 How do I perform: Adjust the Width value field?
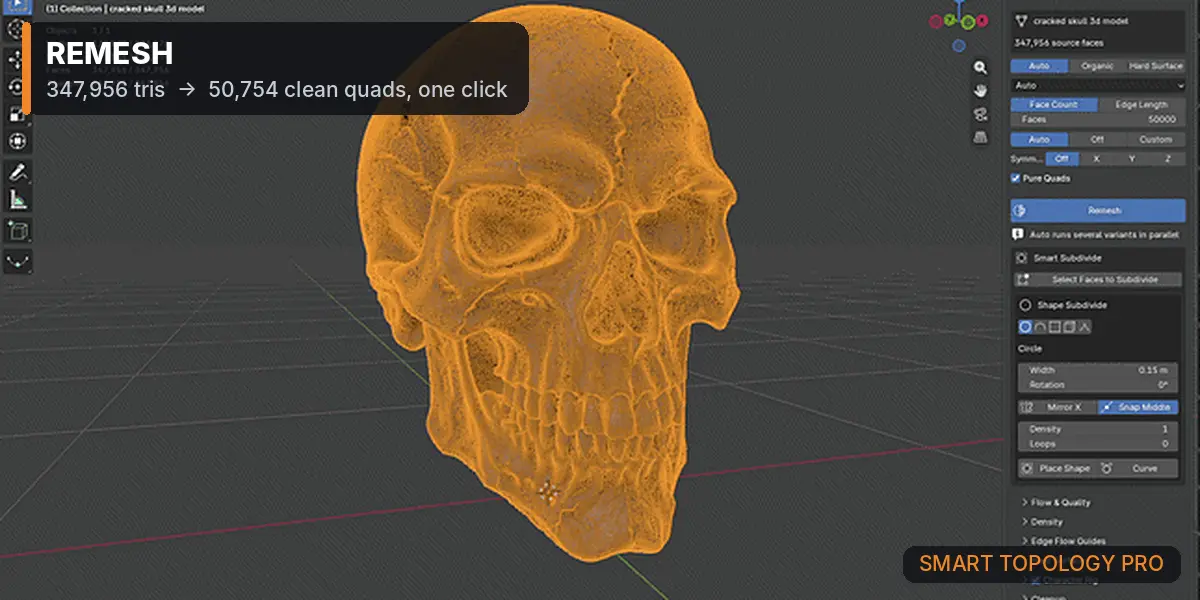click(1098, 370)
